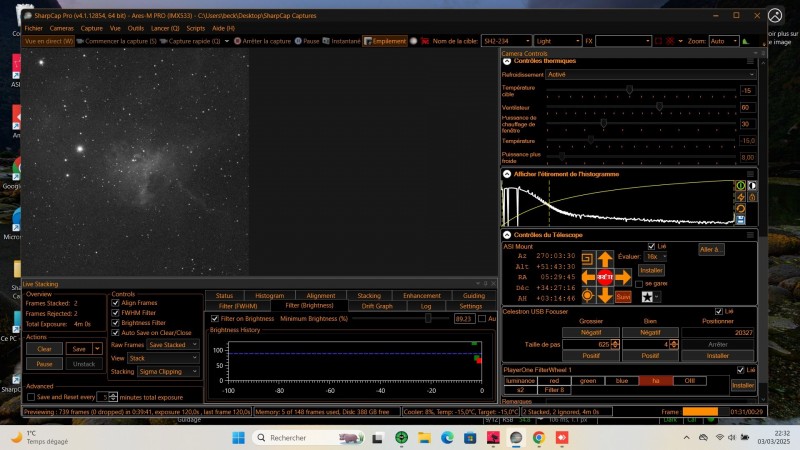Open the Raw Frames Save Stacked dropdown
The height and width of the screenshot is (450, 800).
172,344
